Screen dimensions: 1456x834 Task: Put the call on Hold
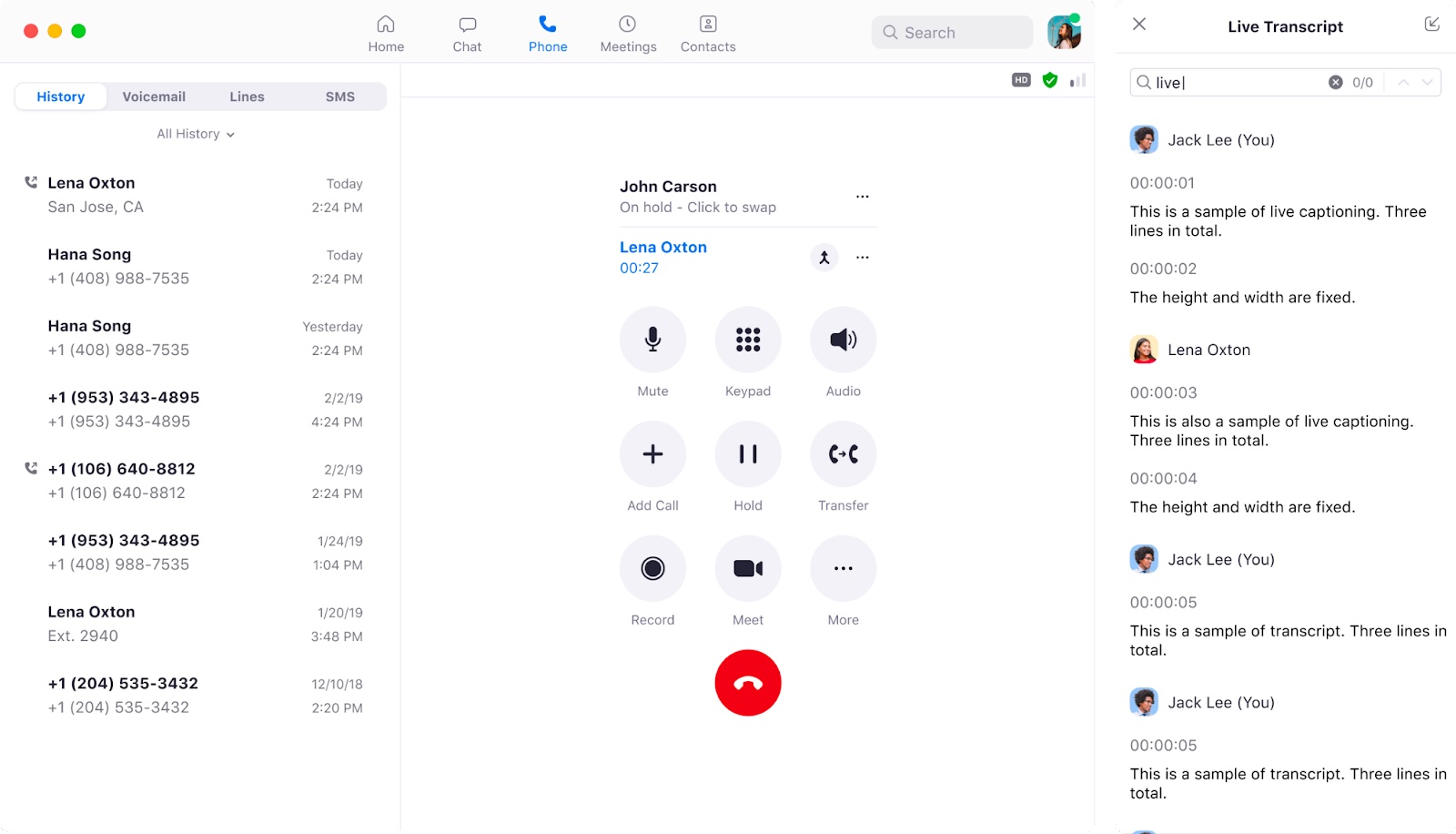click(x=748, y=454)
